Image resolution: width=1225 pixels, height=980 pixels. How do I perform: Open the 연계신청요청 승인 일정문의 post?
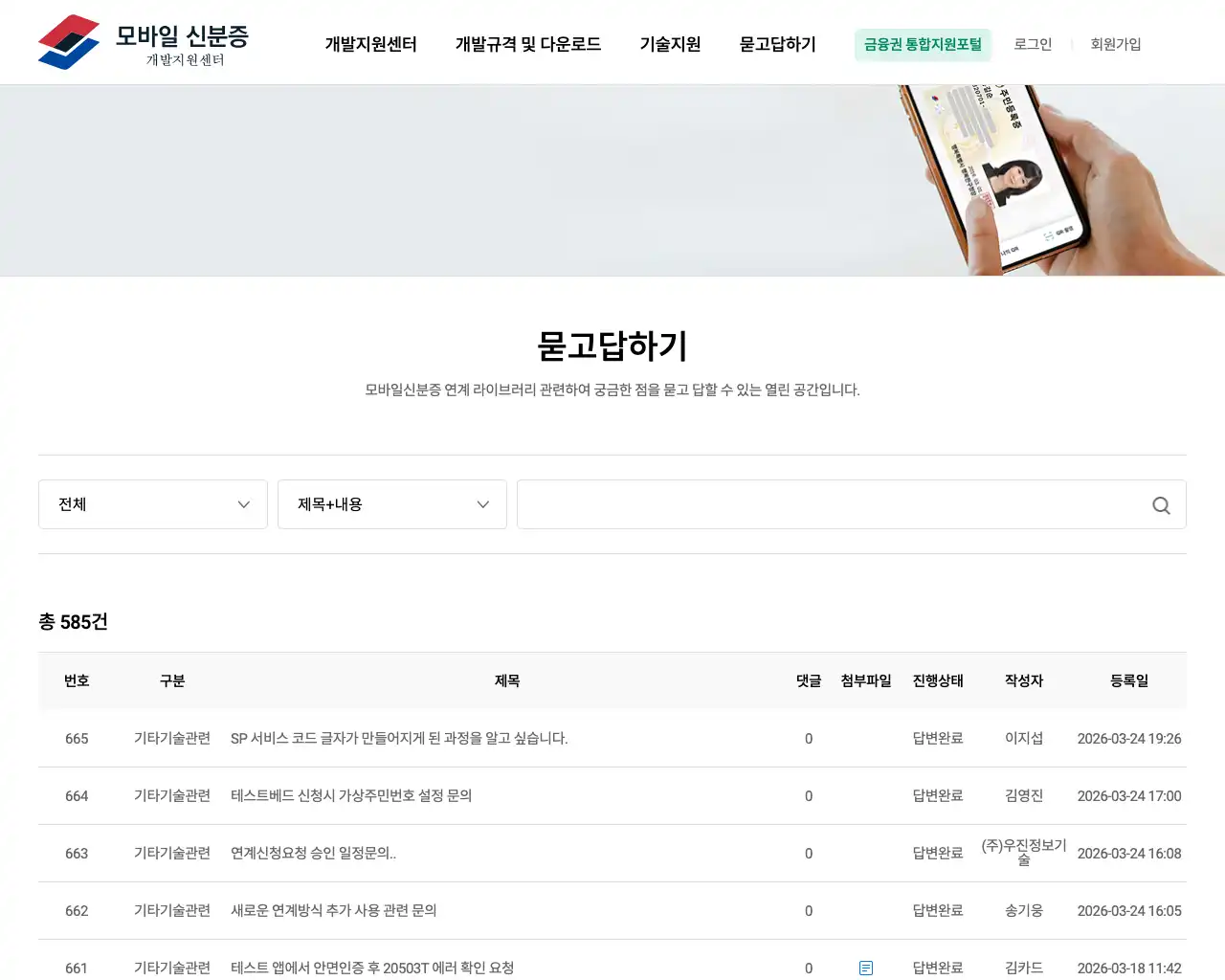coord(313,853)
